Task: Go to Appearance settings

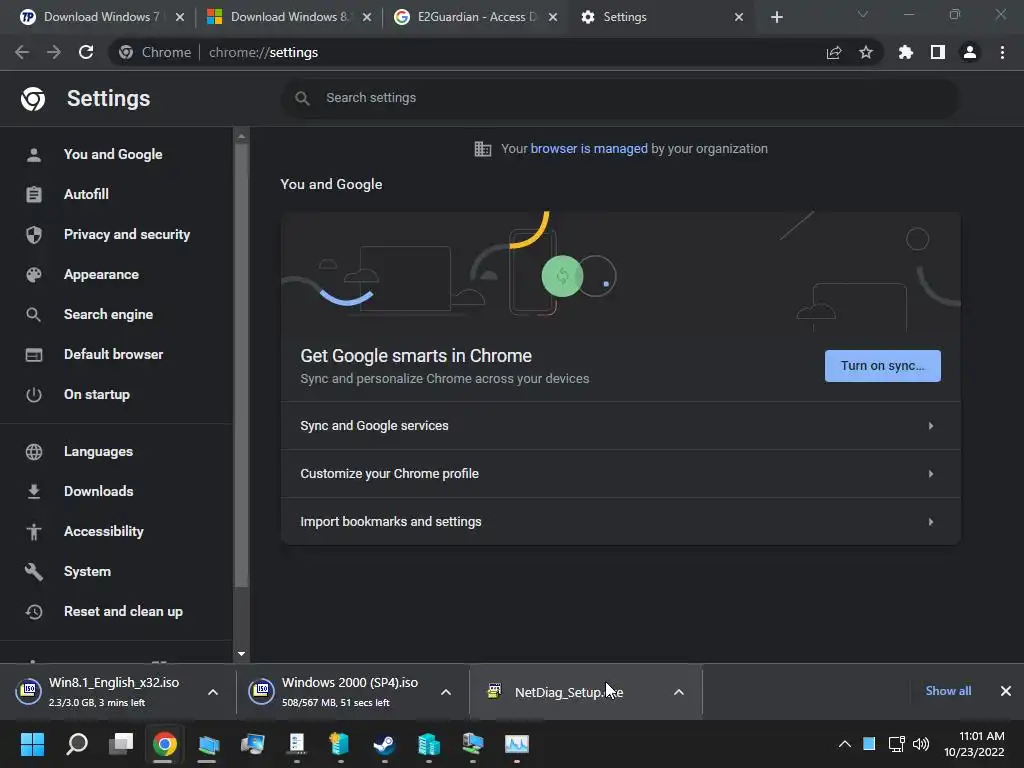Action: (x=101, y=274)
